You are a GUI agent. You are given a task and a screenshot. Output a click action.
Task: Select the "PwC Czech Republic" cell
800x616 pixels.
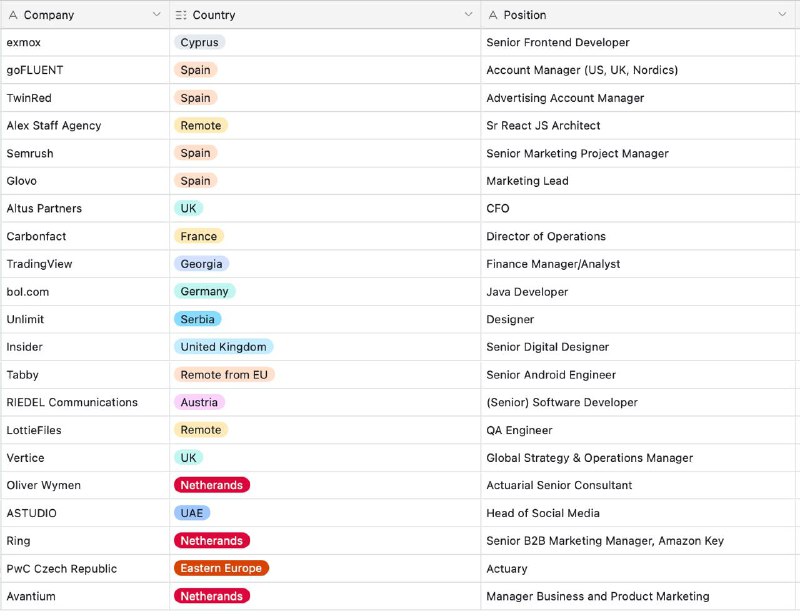(85, 569)
